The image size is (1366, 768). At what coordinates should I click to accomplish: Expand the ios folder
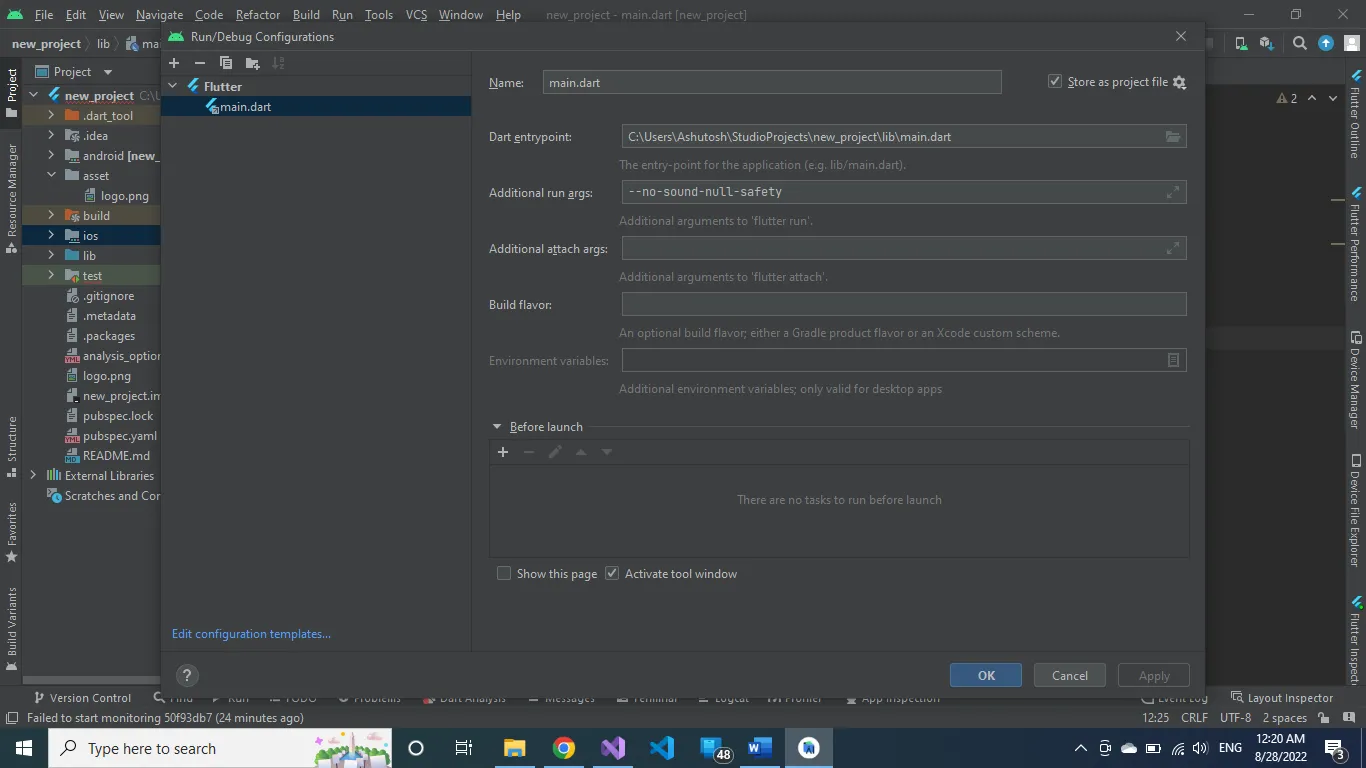(51, 236)
